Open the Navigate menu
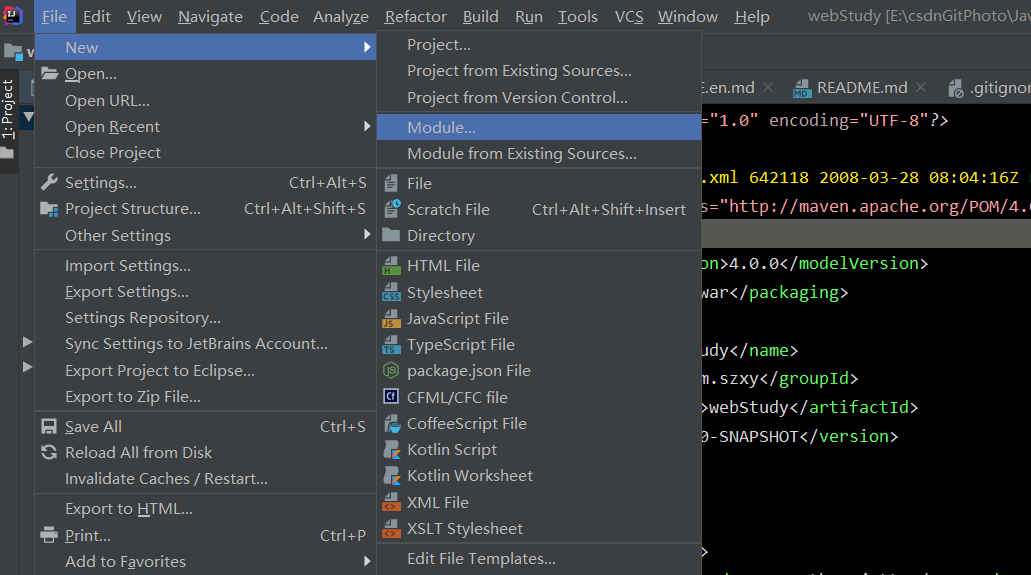This screenshot has width=1031, height=575. click(x=210, y=16)
